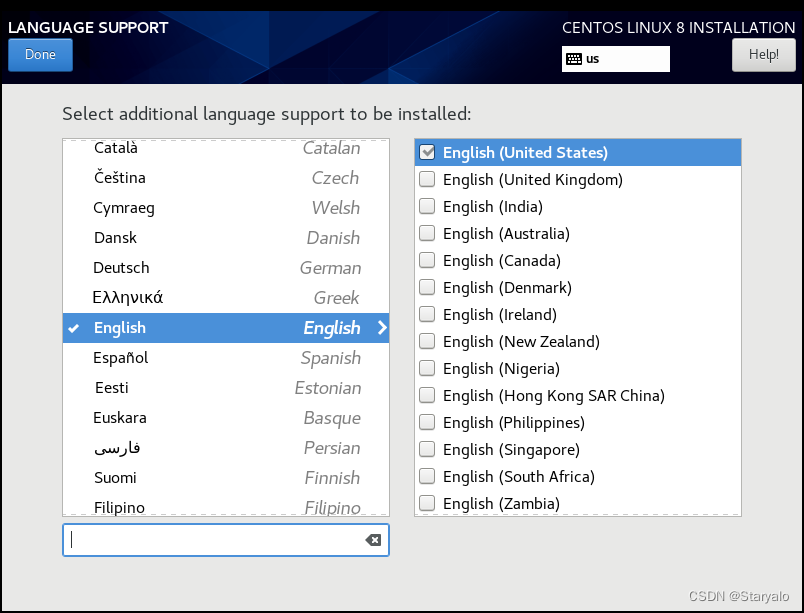Choose the Persian (فارسی) language row
The width and height of the screenshot is (804, 613).
(x=226, y=448)
